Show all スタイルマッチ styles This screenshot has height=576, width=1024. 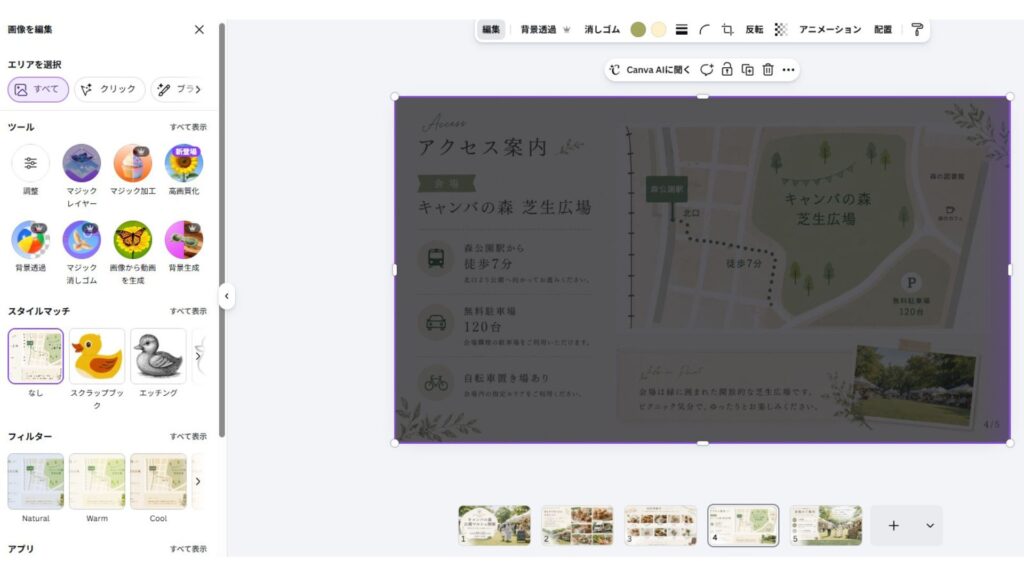188,312
